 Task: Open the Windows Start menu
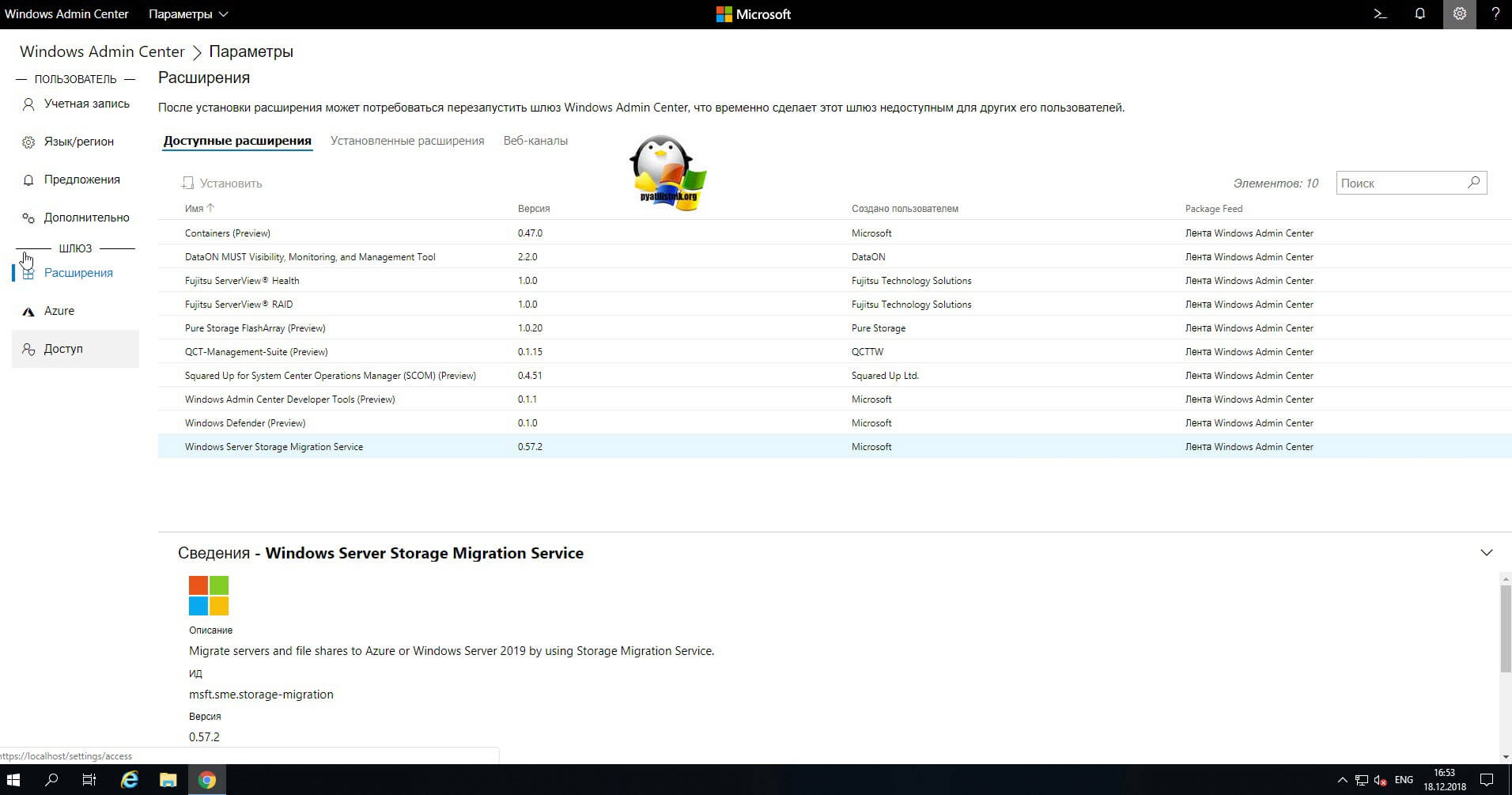(13, 780)
